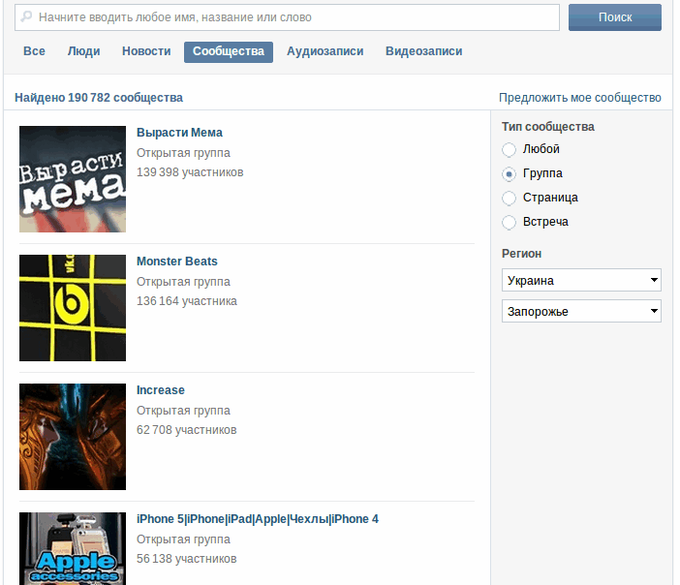Click 'Открытая группа' under Increase

pos(183,411)
